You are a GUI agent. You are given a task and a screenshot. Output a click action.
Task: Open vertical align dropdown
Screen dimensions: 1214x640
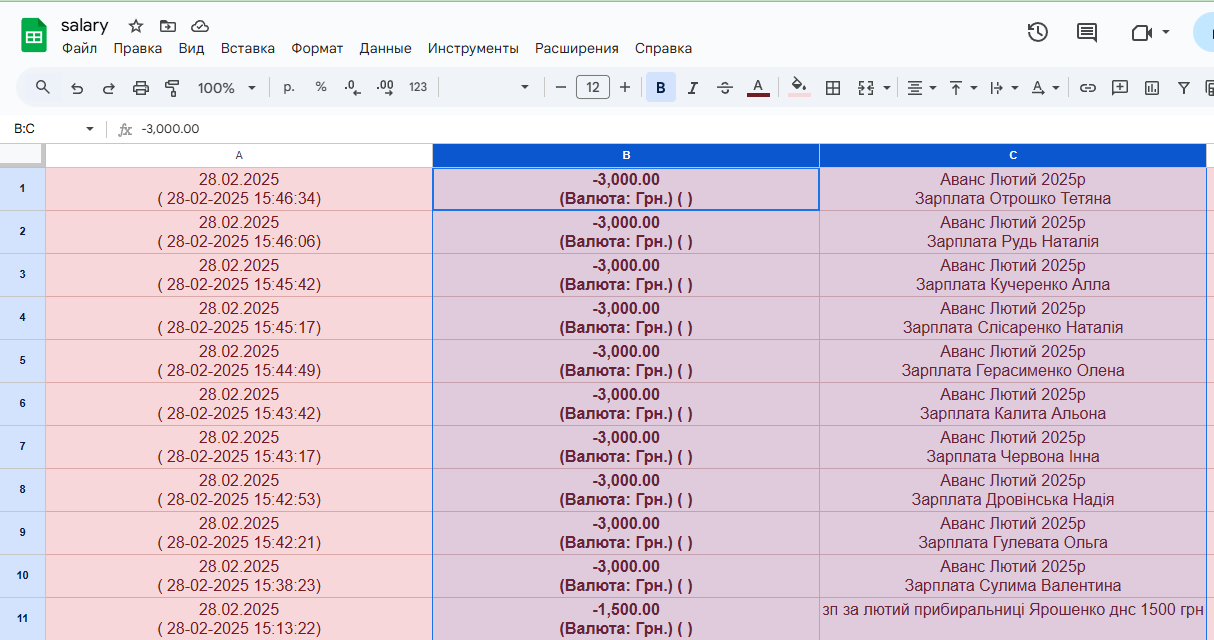coord(962,88)
